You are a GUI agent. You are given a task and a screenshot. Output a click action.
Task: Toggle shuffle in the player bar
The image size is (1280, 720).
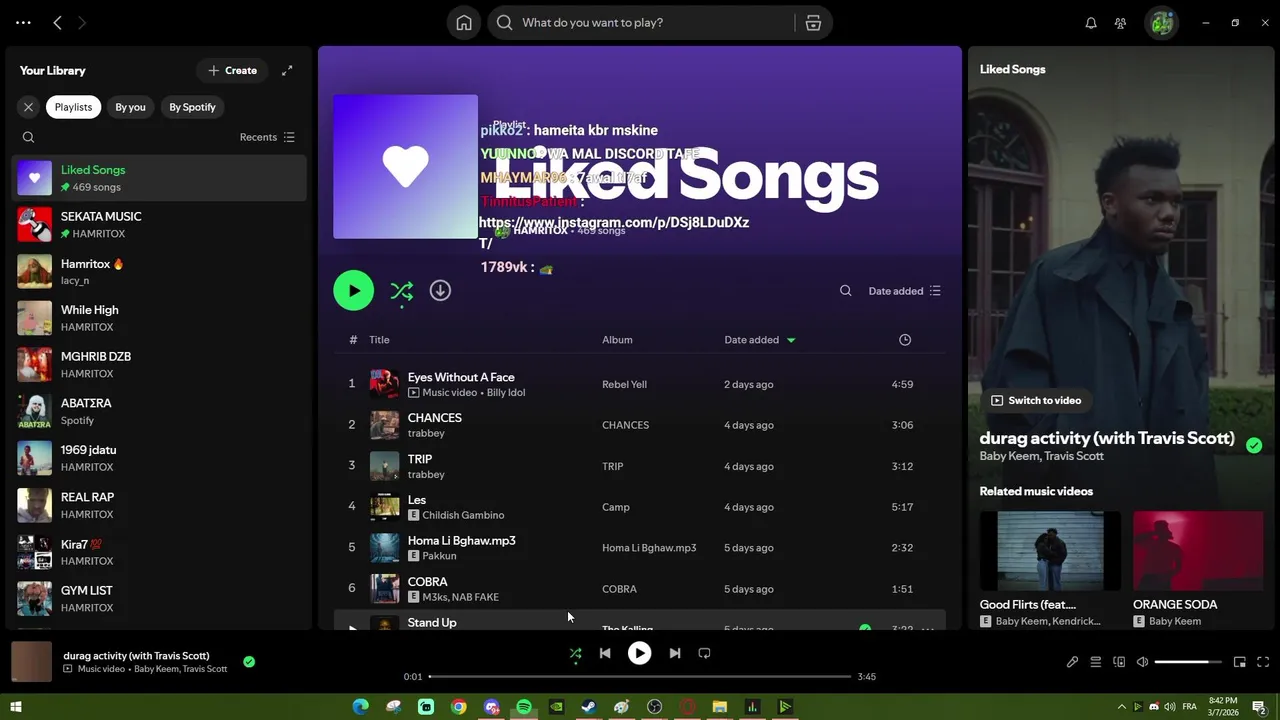(575, 653)
